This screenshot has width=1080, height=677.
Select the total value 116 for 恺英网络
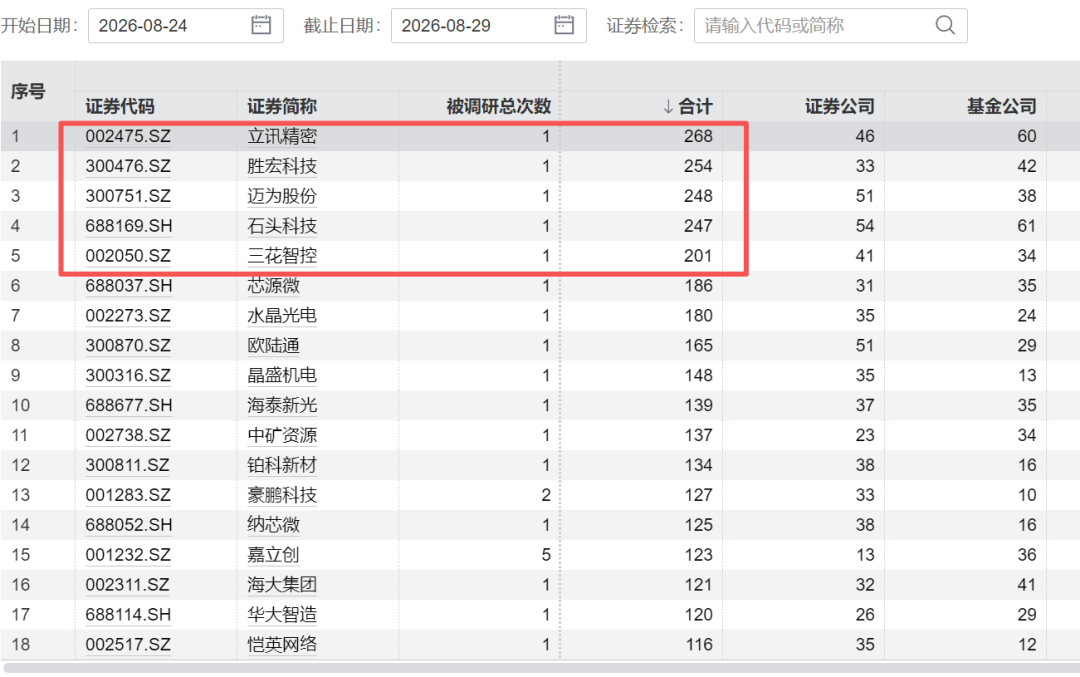coord(699,645)
